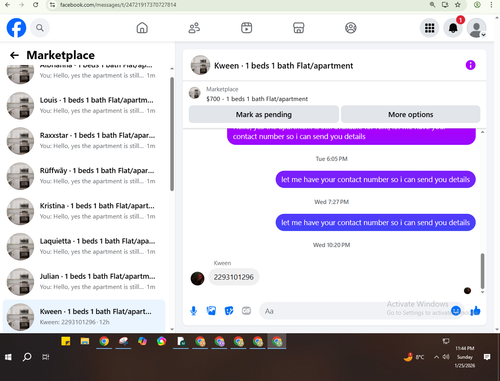Show hidden system tray icons

point(436,357)
